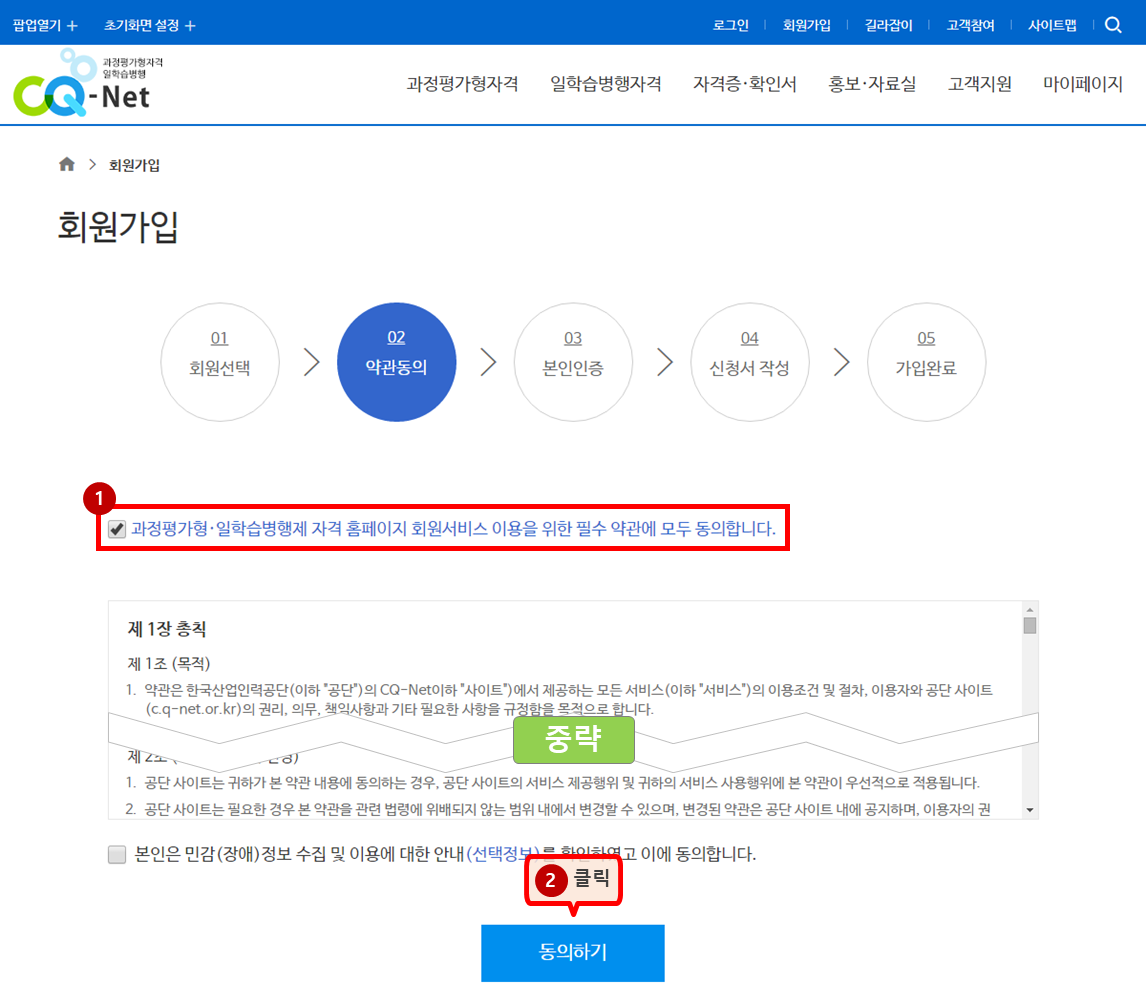Open the 일학습병행자격 menu
The image size is (1146, 1002).
606,84
